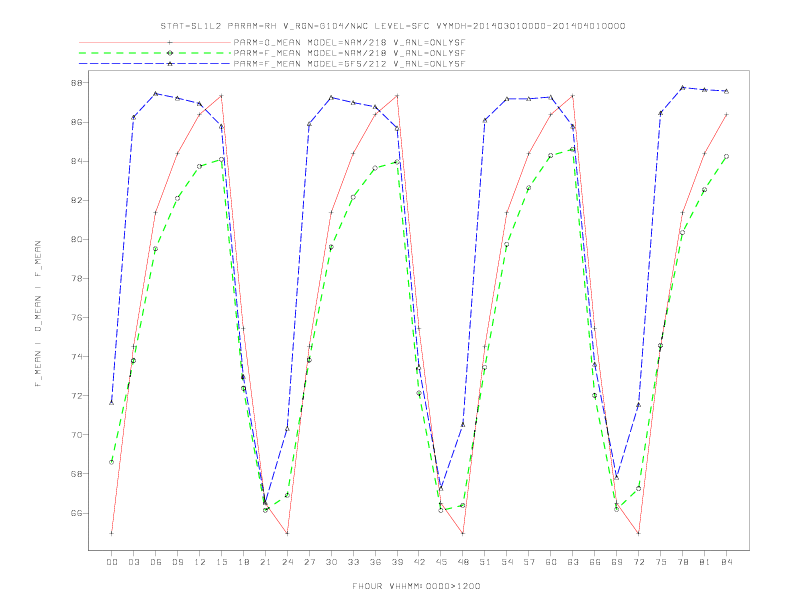Click y-axis tick label 84

click(76, 161)
